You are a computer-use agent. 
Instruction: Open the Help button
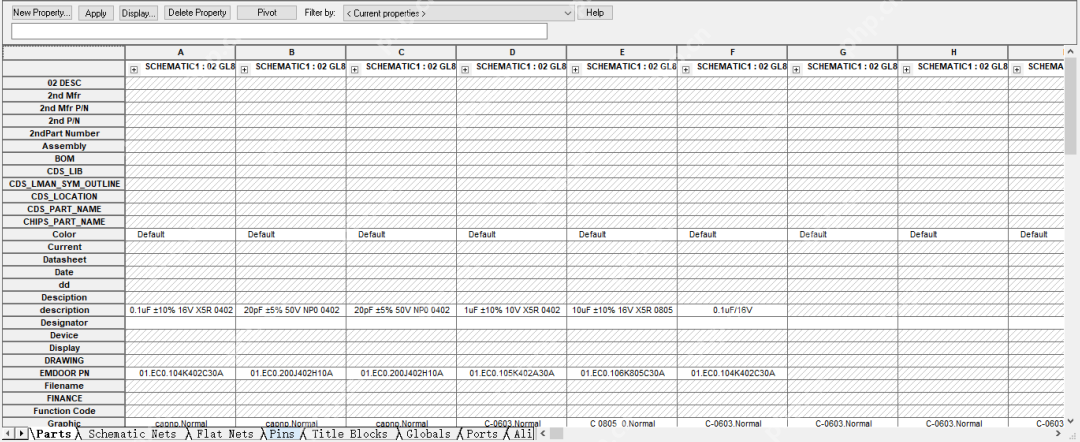pos(595,13)
